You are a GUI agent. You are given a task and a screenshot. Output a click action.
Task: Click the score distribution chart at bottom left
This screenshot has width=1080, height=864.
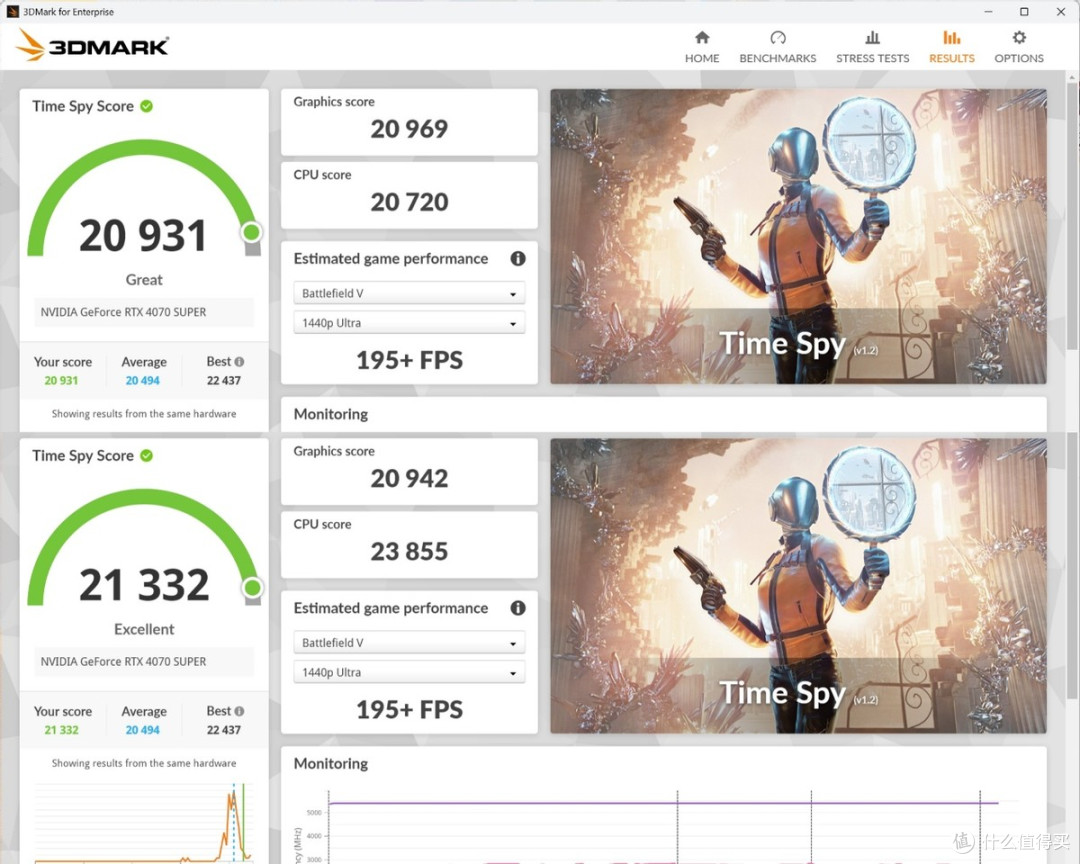(143, 822)
